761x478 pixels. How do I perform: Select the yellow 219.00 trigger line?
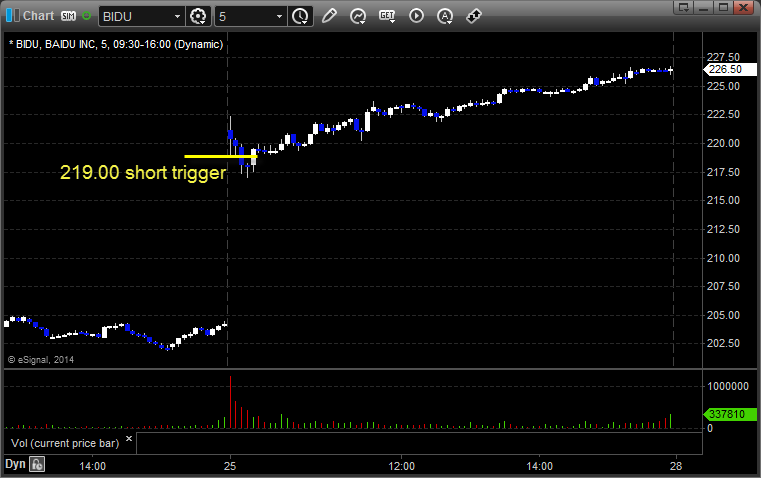coord(221,156)
